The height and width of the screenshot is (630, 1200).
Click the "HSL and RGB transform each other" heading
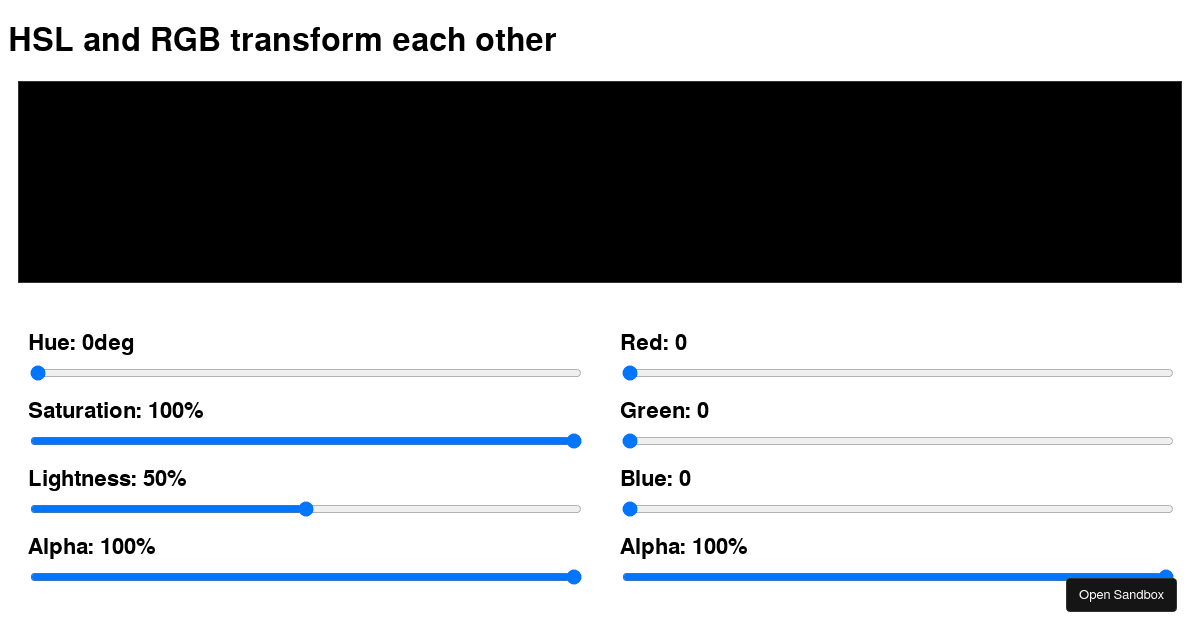[282, 40]
